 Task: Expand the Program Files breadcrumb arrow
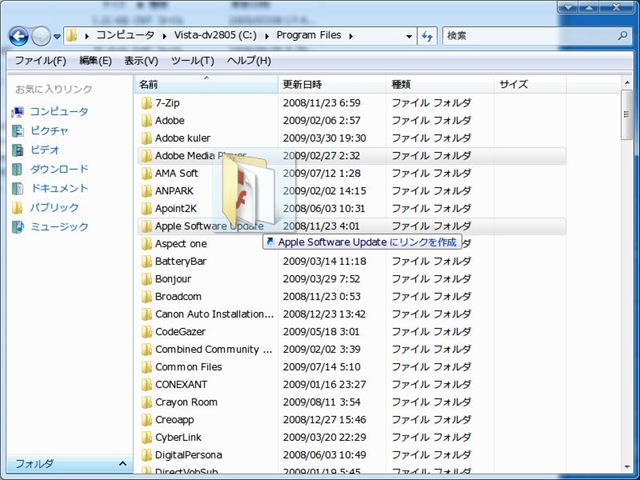click(x=351, y=36)
